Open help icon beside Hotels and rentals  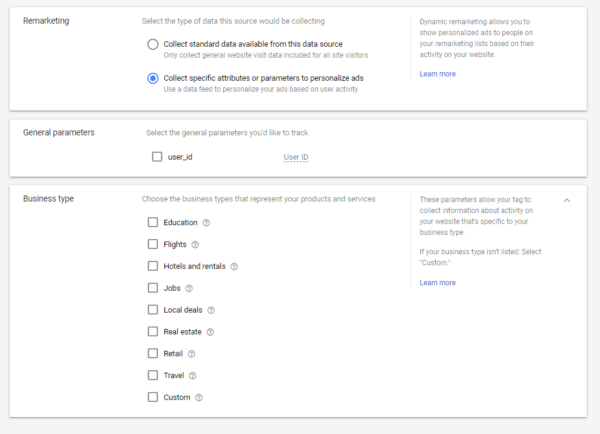click(x=234, y=266)
